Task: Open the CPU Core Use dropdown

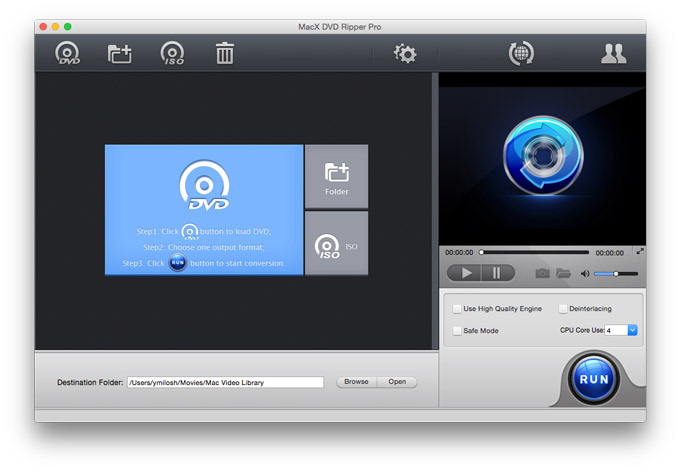Action: (x=632, y=330)
